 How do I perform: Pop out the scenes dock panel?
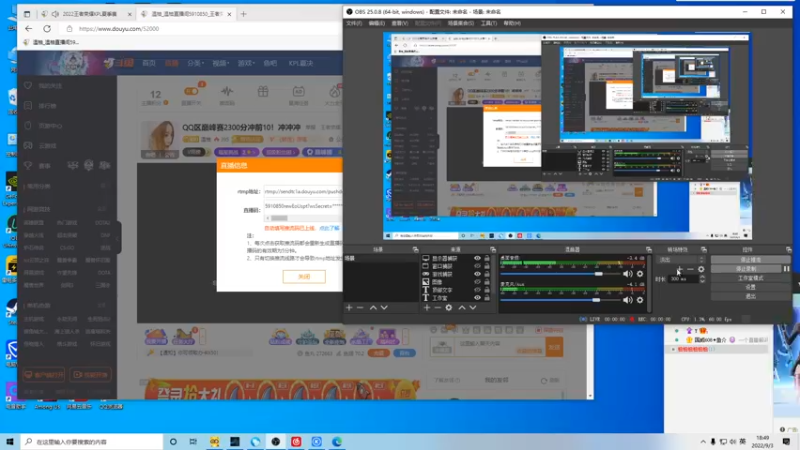[415, 249]
